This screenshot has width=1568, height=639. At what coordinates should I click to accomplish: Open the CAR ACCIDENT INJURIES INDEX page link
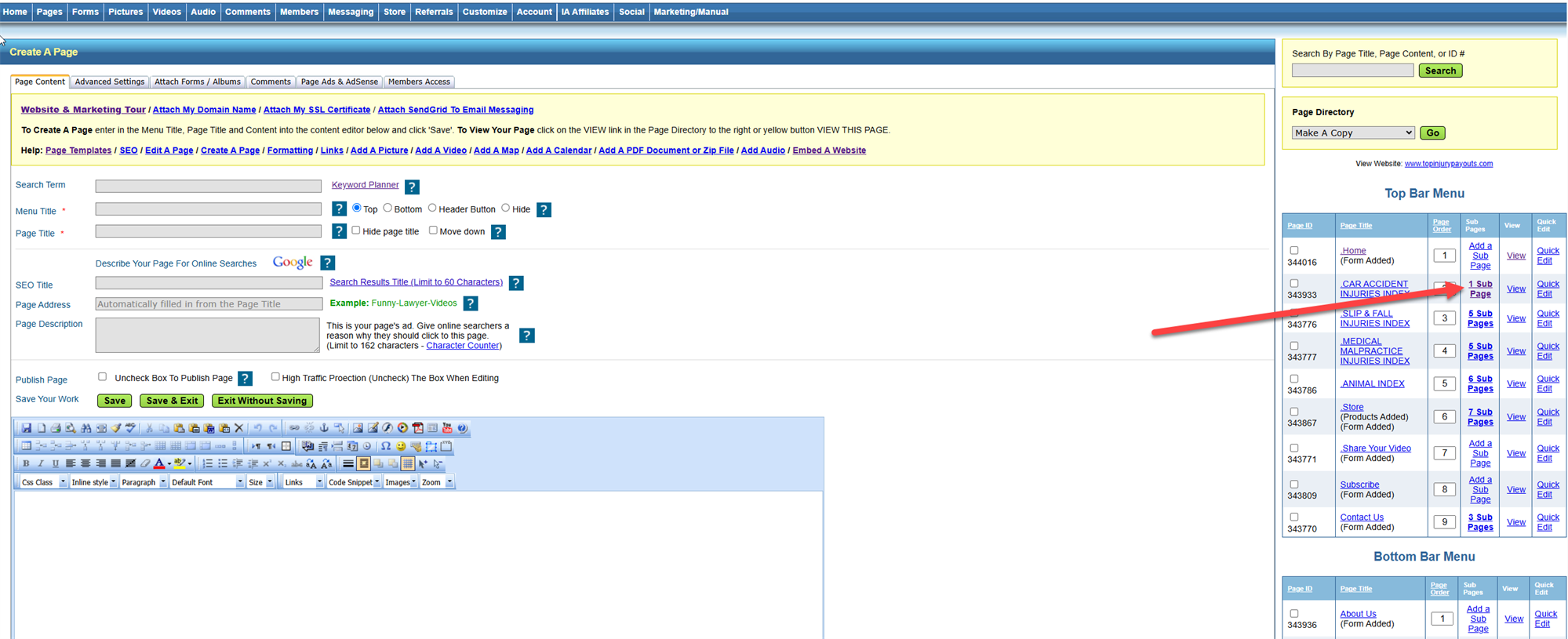(1374, 289)
